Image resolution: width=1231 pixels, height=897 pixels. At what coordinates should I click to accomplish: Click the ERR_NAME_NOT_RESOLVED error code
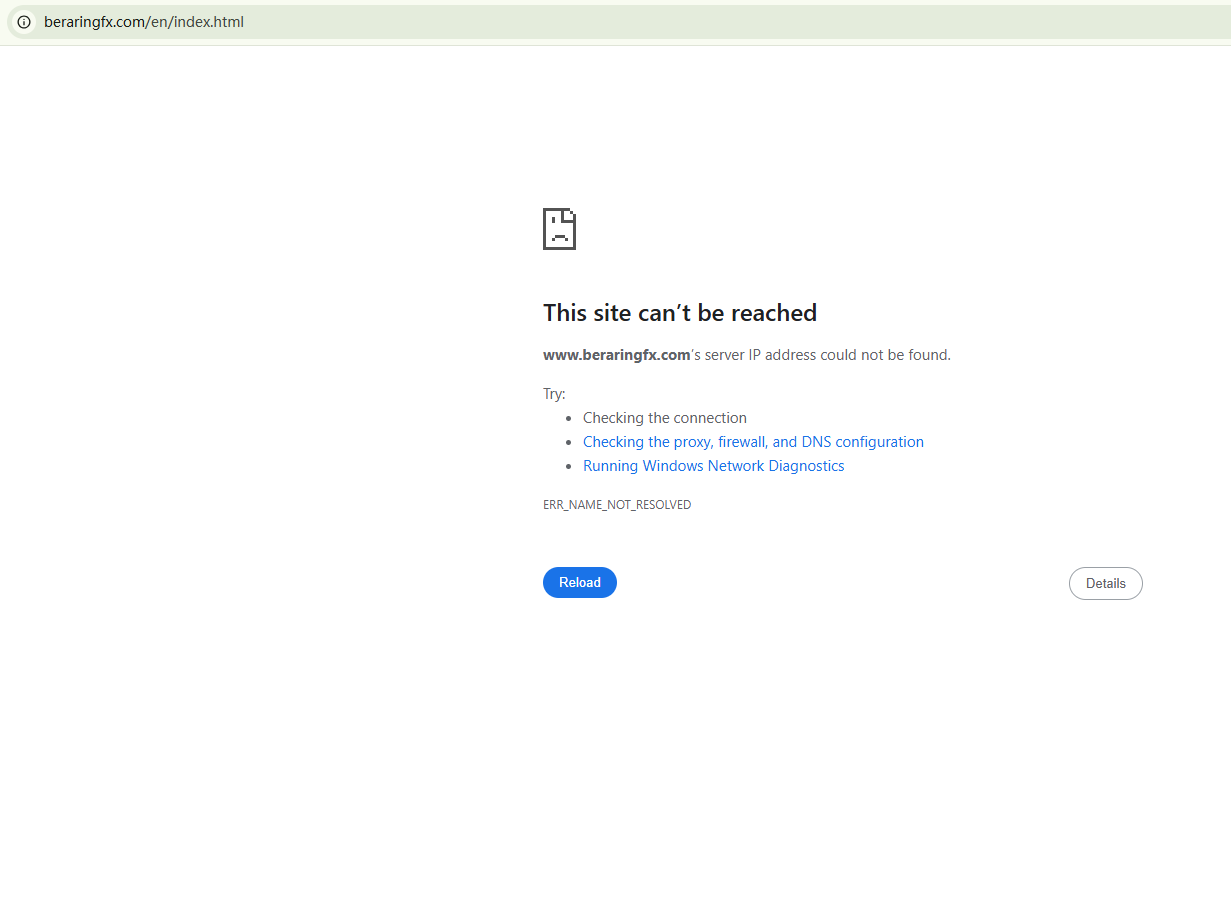pos(617,505)
